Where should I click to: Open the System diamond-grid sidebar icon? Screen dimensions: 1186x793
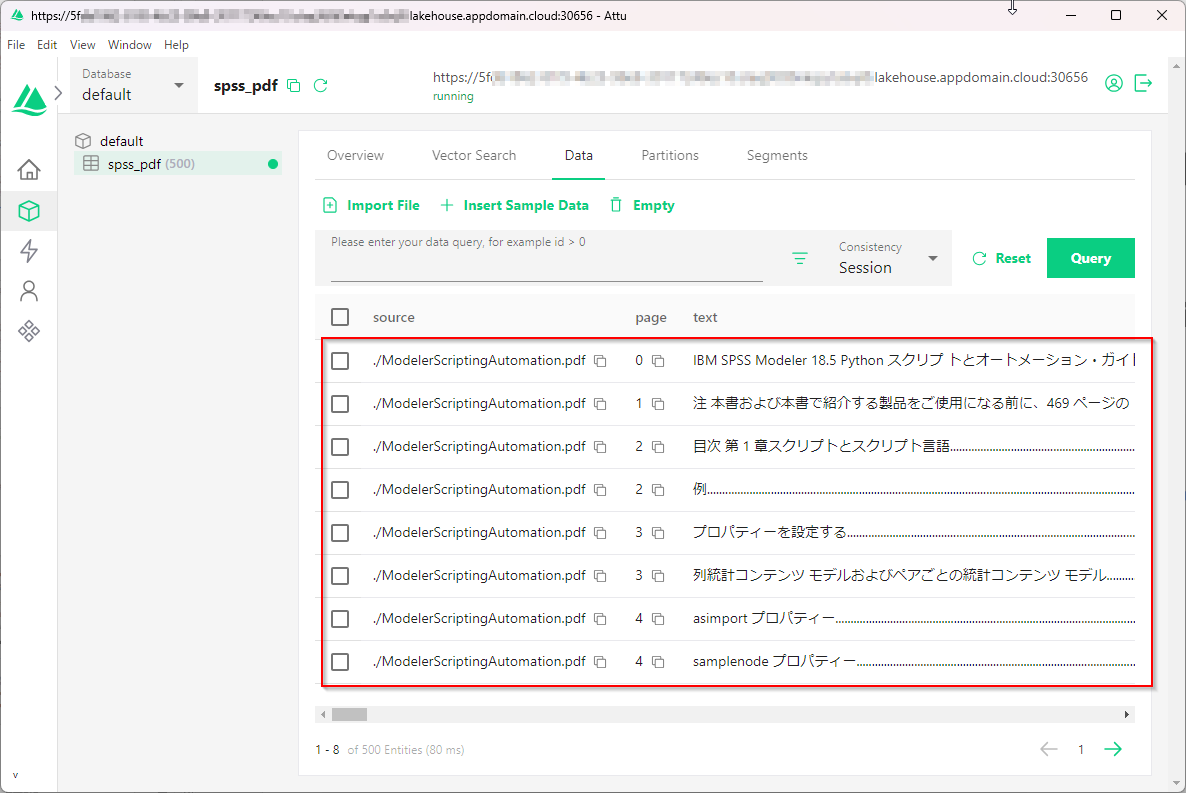pyautogui.click(x=29, y=331)
